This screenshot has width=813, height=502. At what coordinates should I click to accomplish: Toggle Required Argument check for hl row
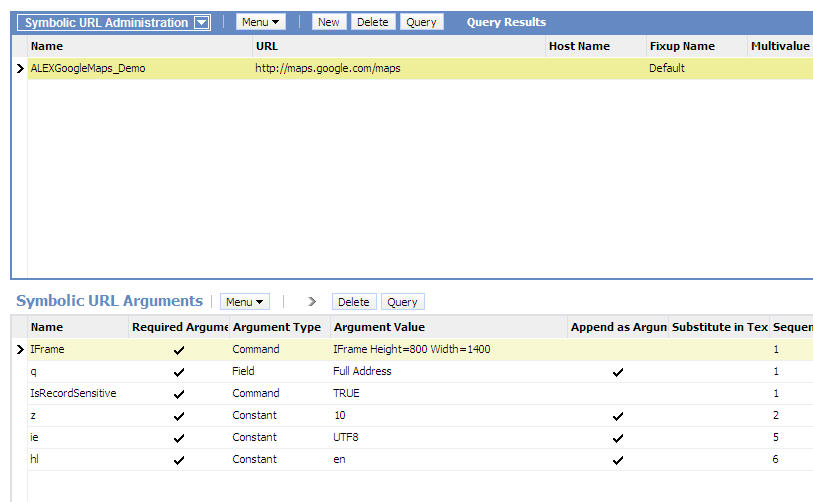(179, 460)
